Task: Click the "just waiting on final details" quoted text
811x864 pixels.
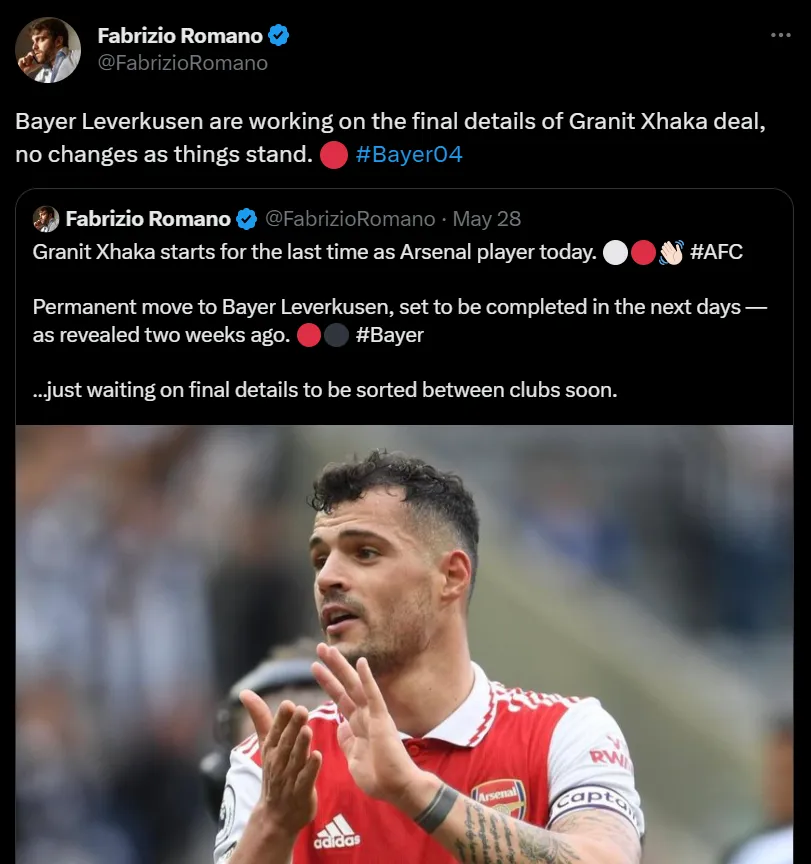Action: coord(325,389)
